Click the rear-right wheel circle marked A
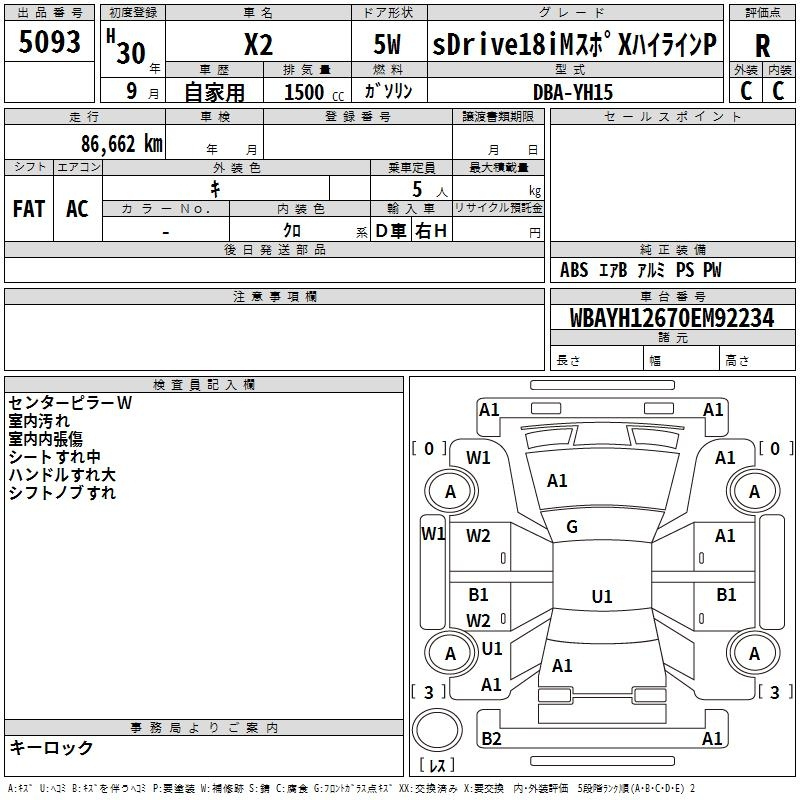Image resolution: width=800 pixels, height=800 pixels. pyautogui.click(x=754, y=654)
